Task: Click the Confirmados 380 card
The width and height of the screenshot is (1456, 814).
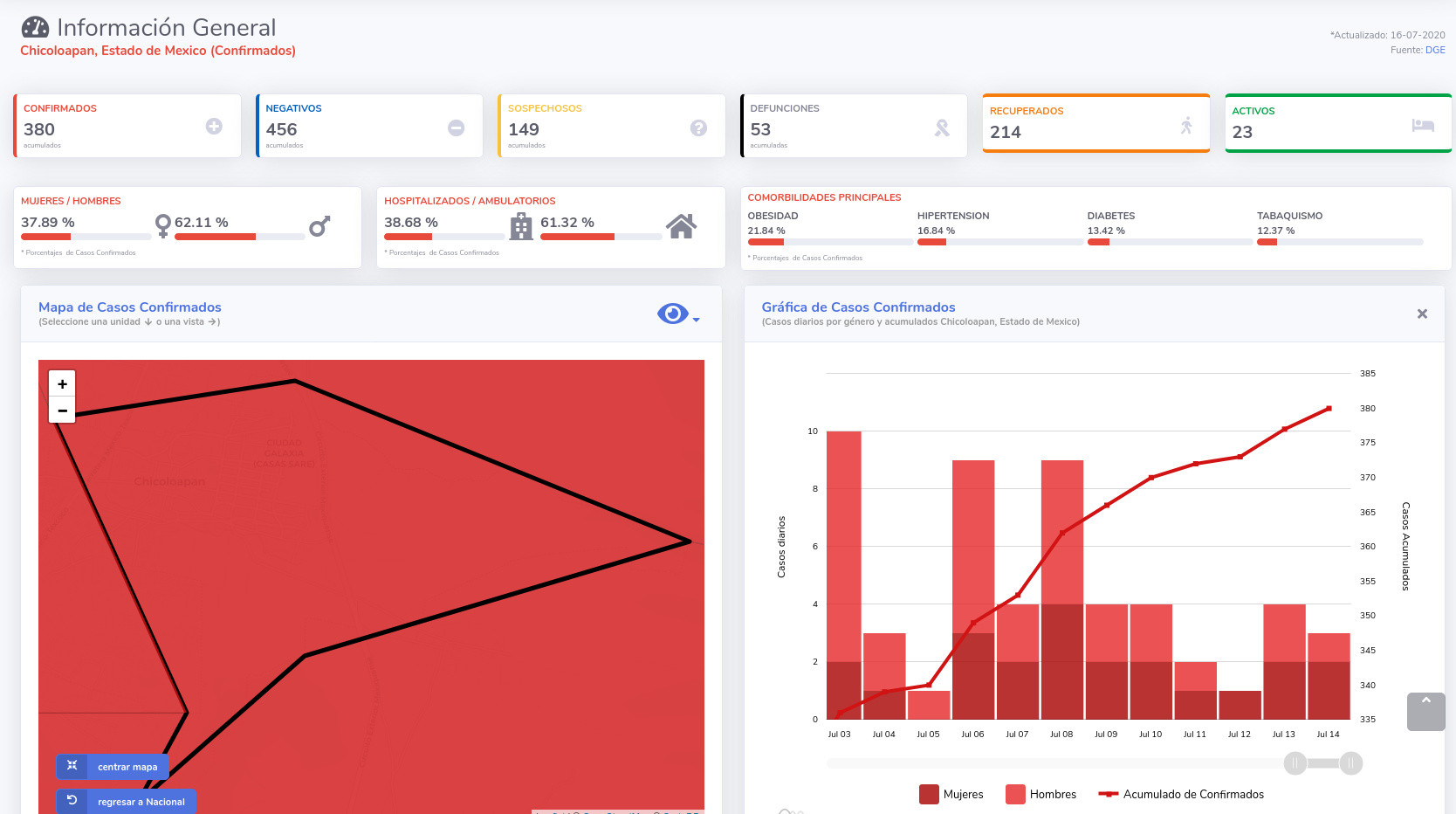Action: tap(127, 126)
